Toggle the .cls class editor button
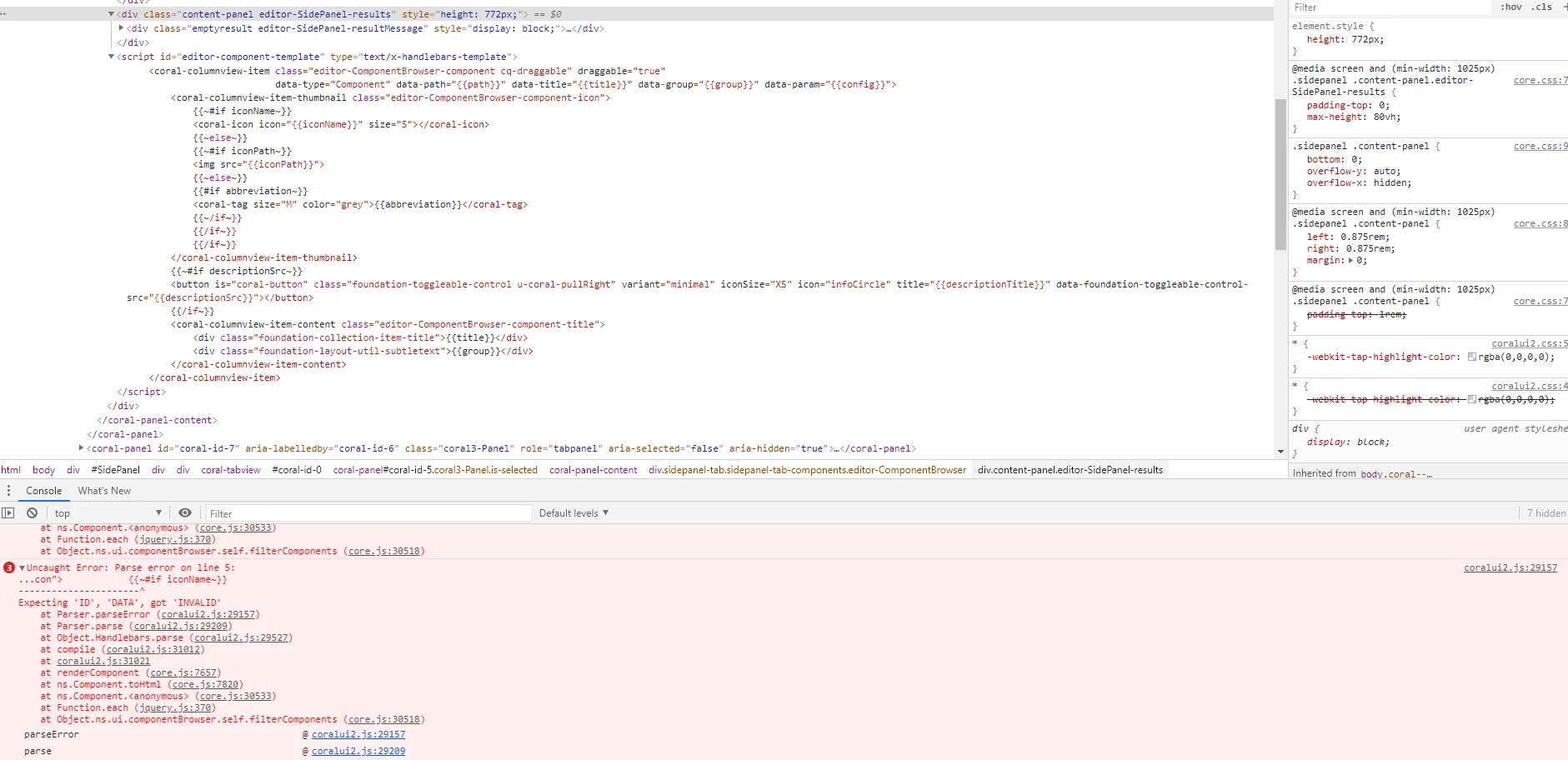 click(x=1541, y=7)
